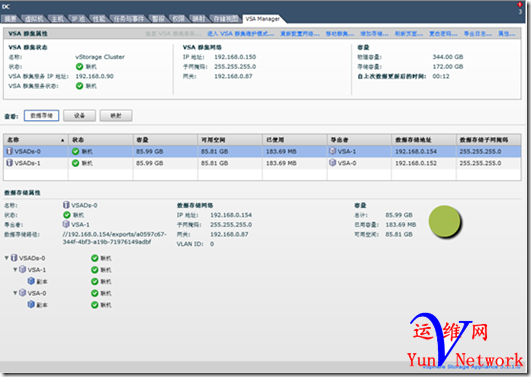This screenshot has height=377, width=531.
Task: Switch to the 性能 tab
Action: click(99, 19)
